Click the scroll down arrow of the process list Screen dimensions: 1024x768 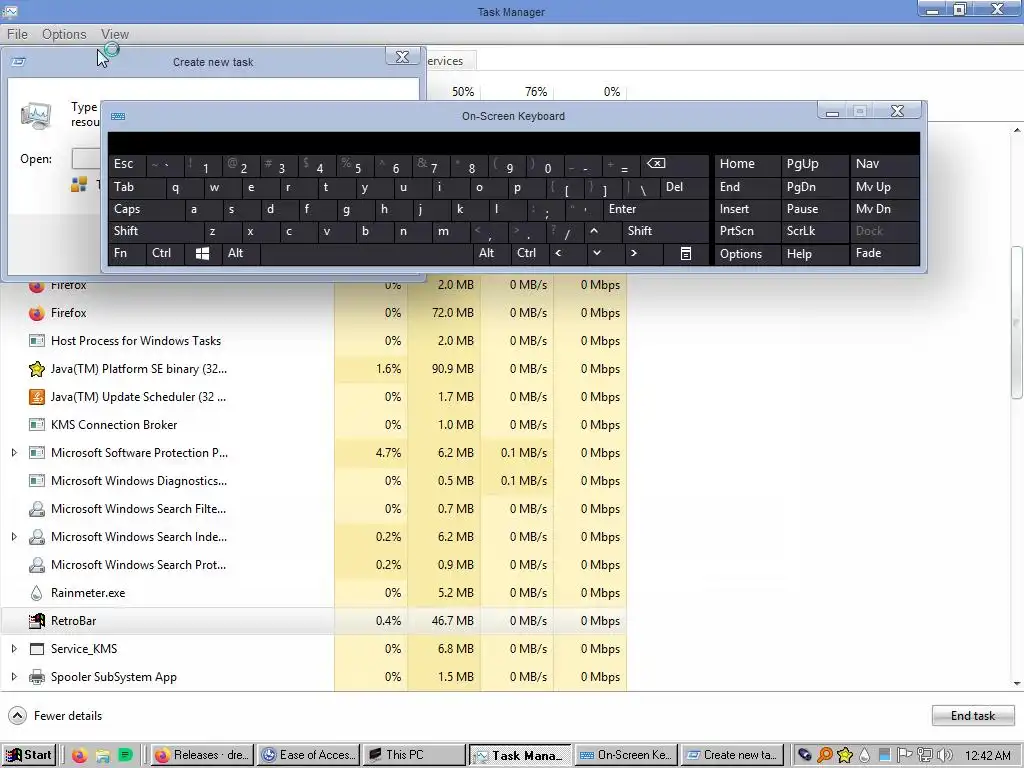click(x=1017, y=684)
